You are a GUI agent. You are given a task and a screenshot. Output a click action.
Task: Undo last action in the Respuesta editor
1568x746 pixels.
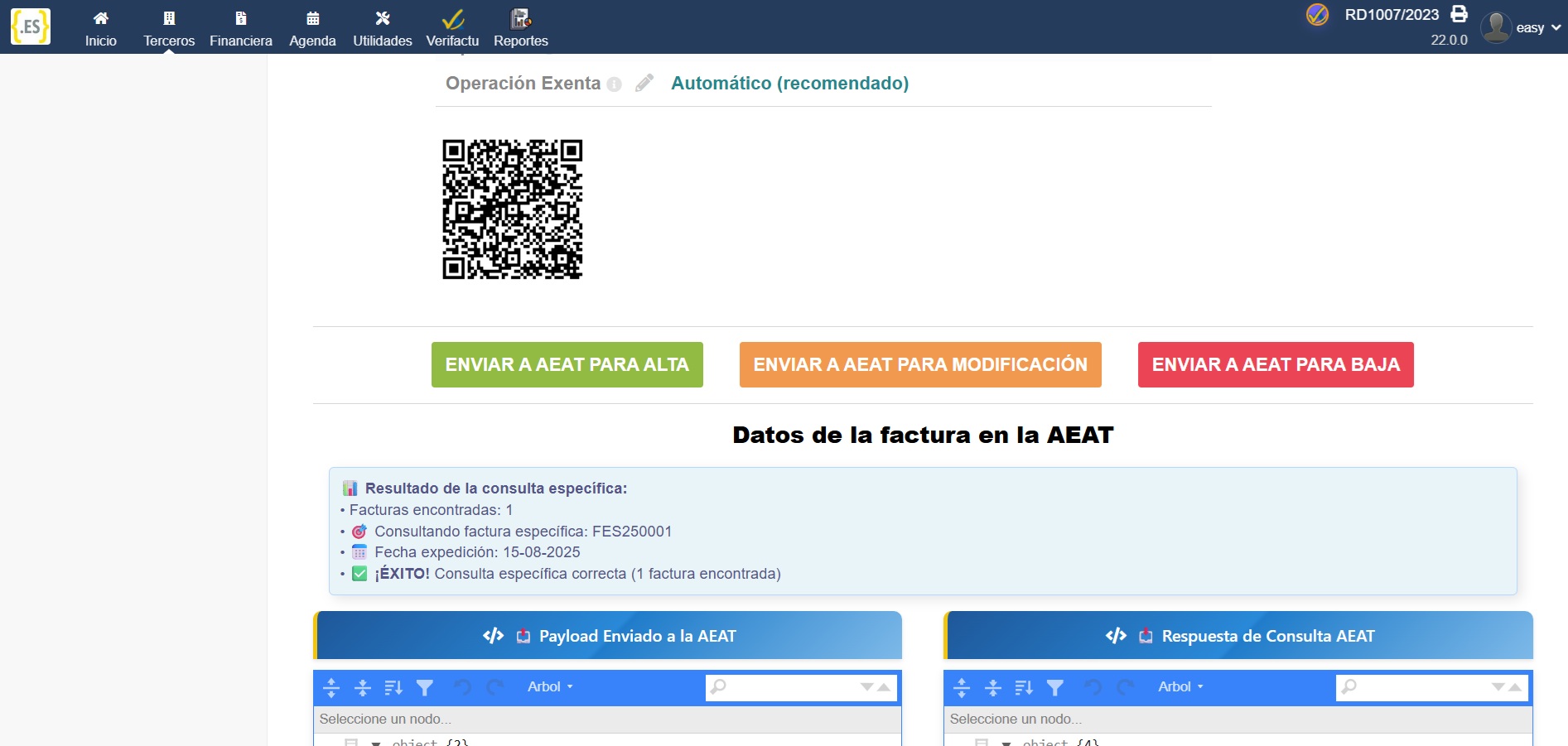click(x=1093, y=687)
